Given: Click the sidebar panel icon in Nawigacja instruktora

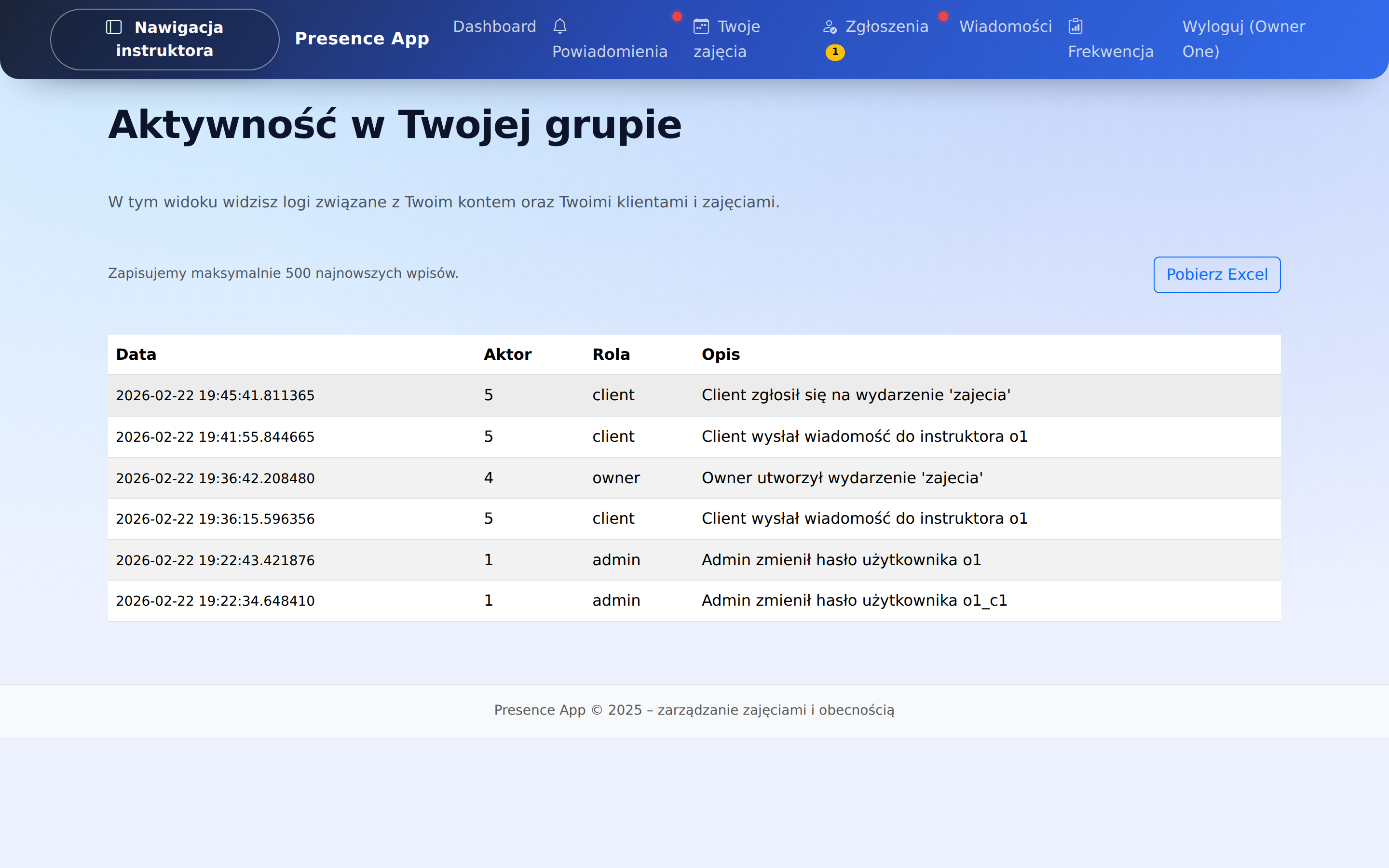Looking at the screenshot, I should (x=114, y=27).
